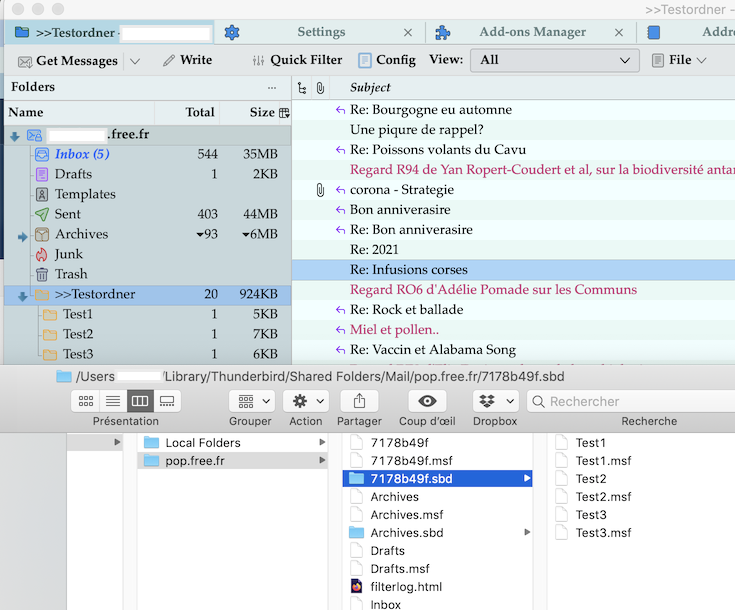The width and height of the screenshot is (735, 610).
Task: Click the Write pencil icon
Action: tap(169, 61)
